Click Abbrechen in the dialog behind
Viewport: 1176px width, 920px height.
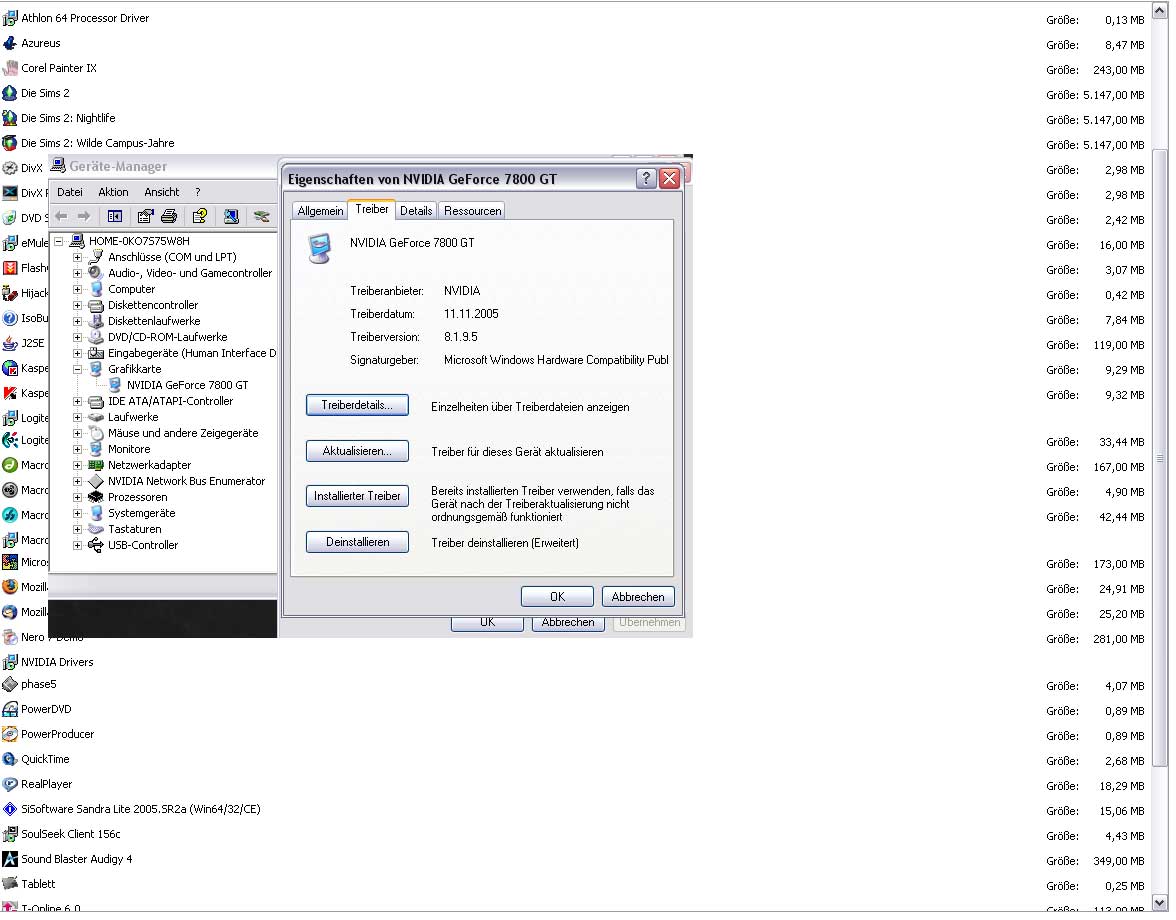[568, 624]
